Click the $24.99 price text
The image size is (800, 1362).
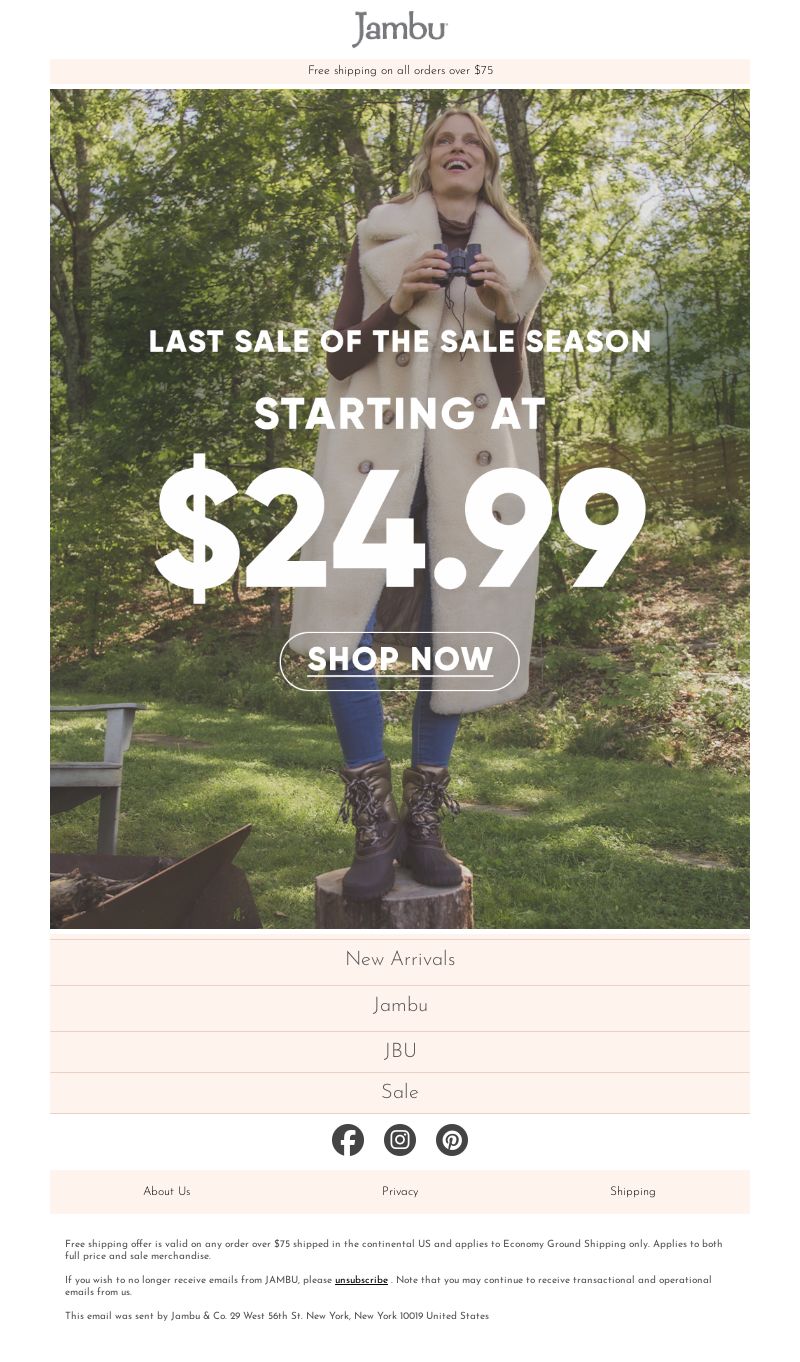click(401, 528)
